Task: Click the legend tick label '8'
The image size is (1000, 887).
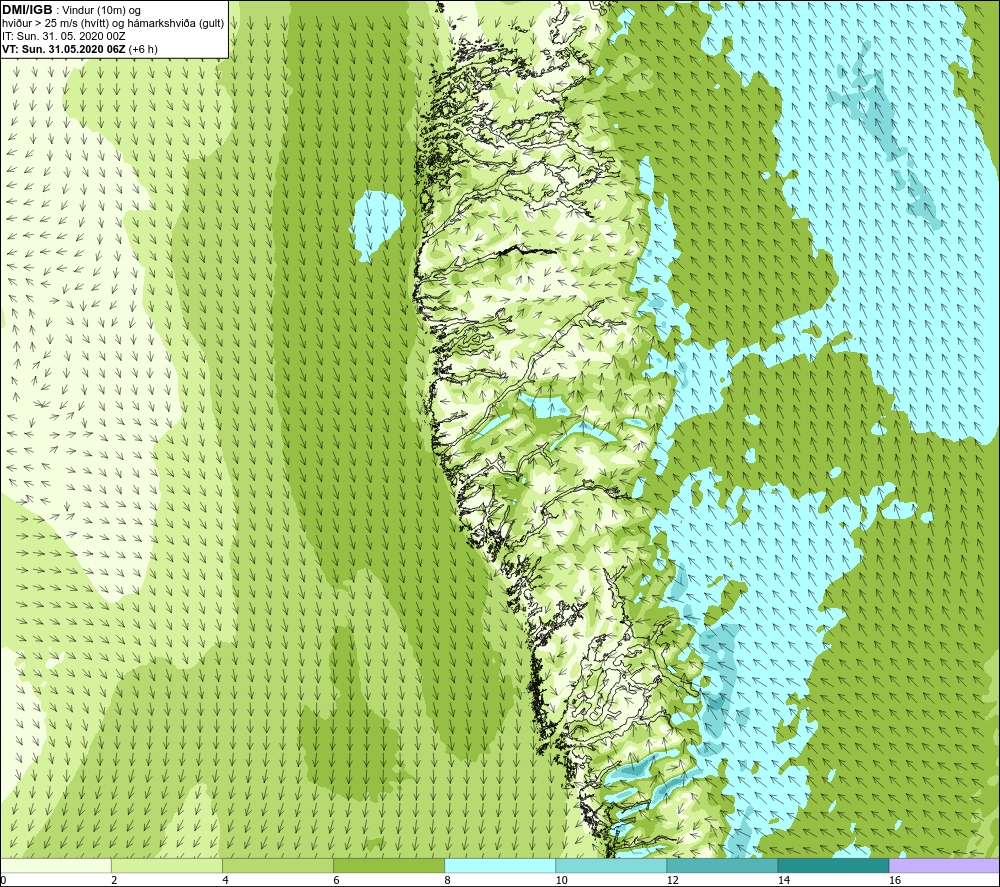Action: tap(447, 880)
